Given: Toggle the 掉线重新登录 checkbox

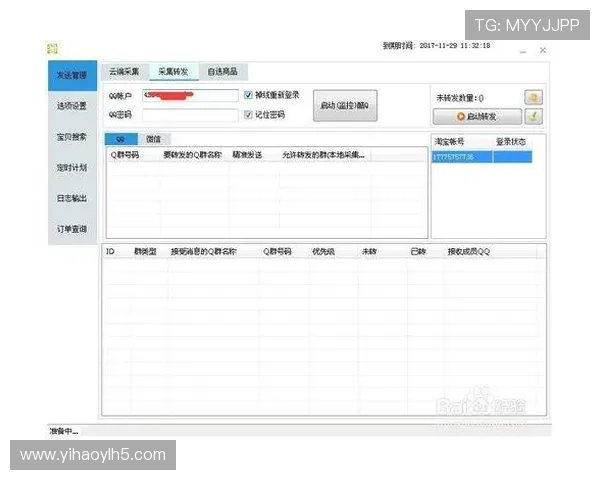Looking at the screenshot, I should [248, 95].
